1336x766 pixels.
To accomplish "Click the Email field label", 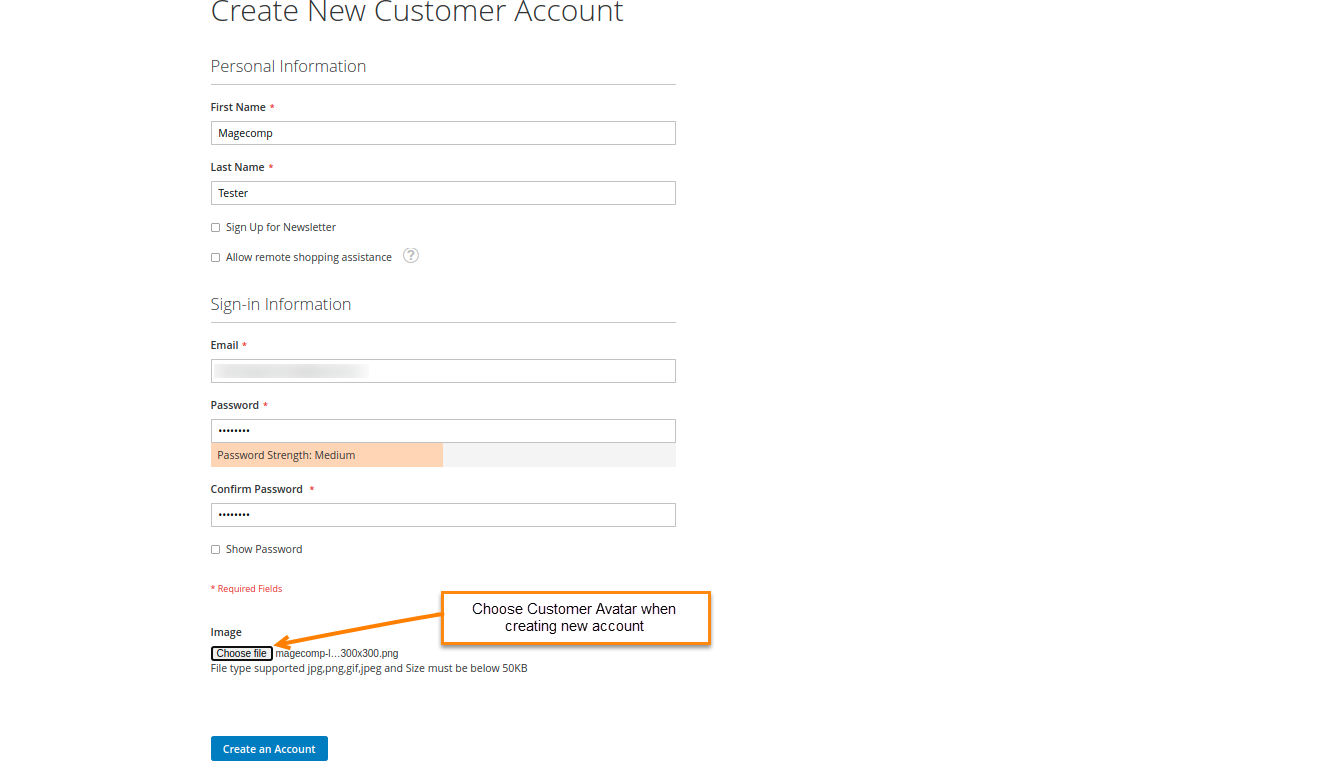I will pos(224,345).
